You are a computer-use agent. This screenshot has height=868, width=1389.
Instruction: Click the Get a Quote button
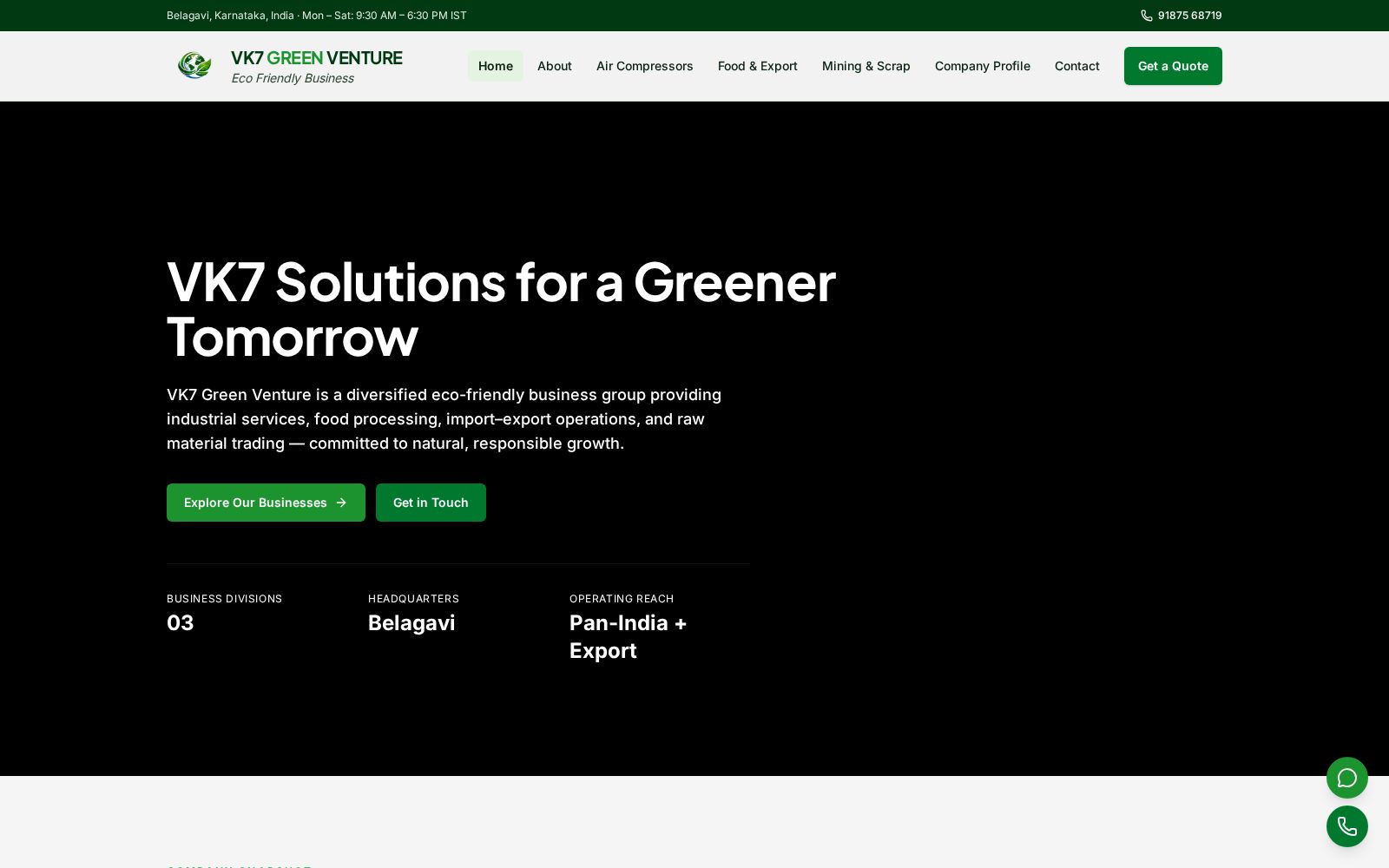(1173, 66)
